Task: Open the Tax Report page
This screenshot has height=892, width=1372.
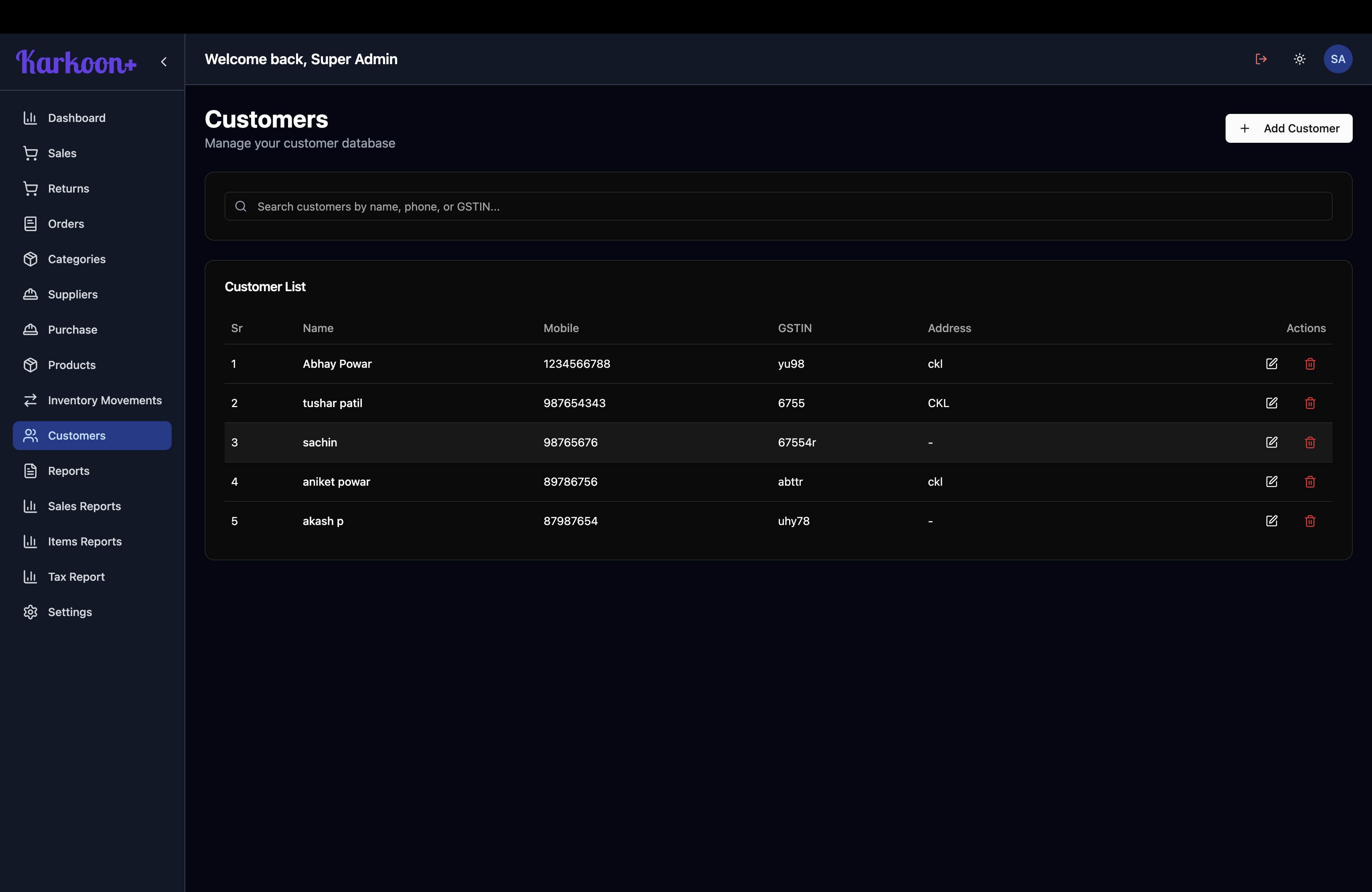Action: 76,577
